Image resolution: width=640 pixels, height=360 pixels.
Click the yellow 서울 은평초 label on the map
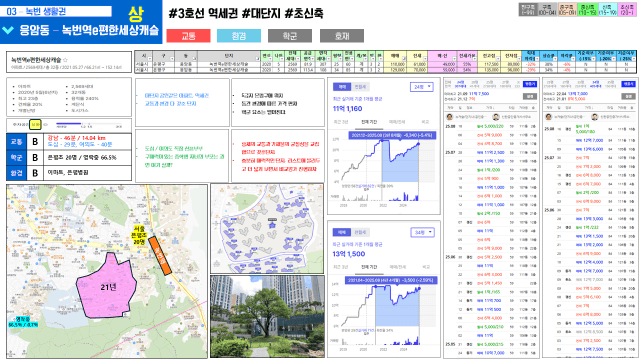(139, 236)
